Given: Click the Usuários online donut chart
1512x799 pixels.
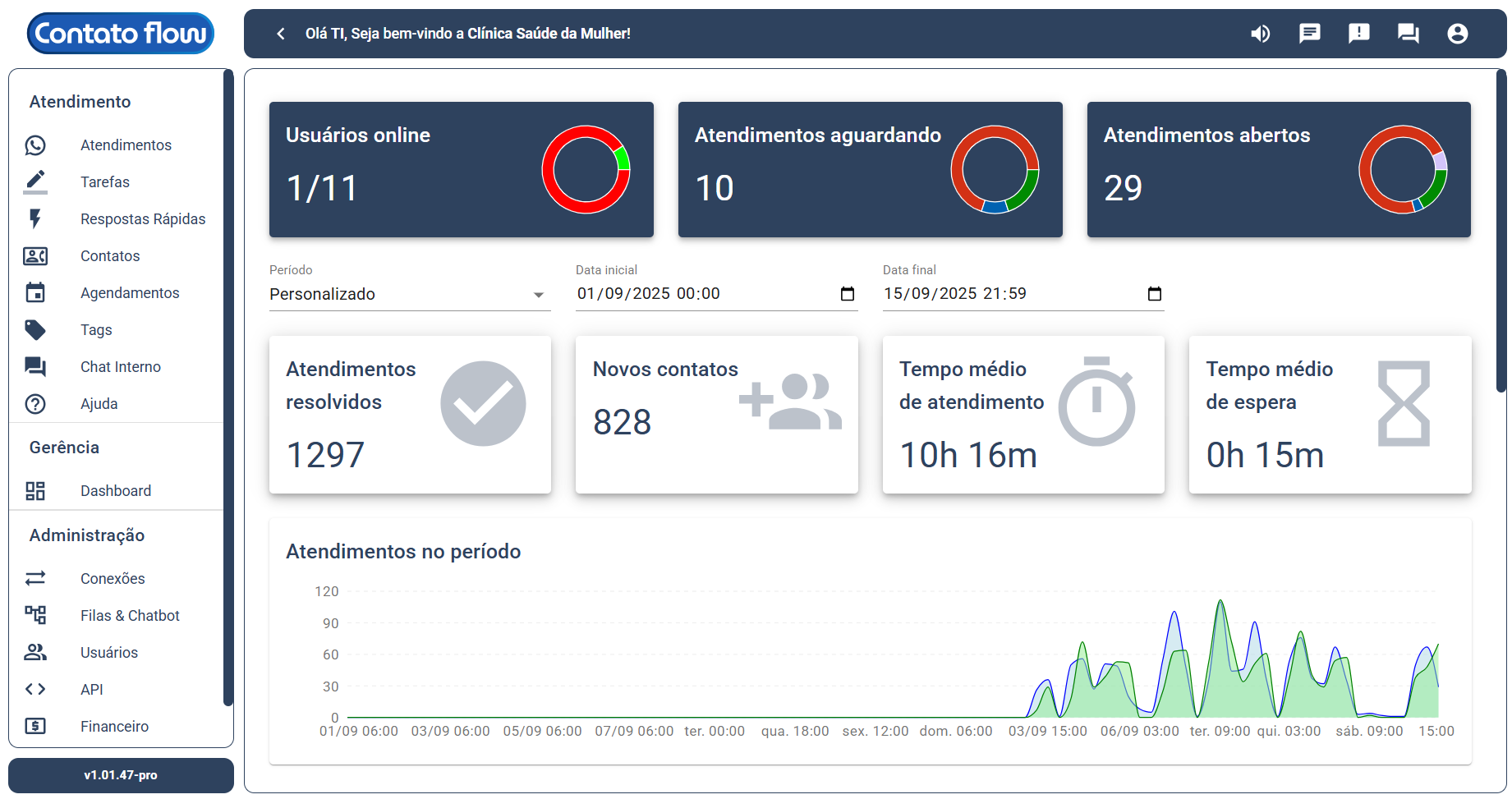Looking at the screenshot, I should tap(586, 170).
